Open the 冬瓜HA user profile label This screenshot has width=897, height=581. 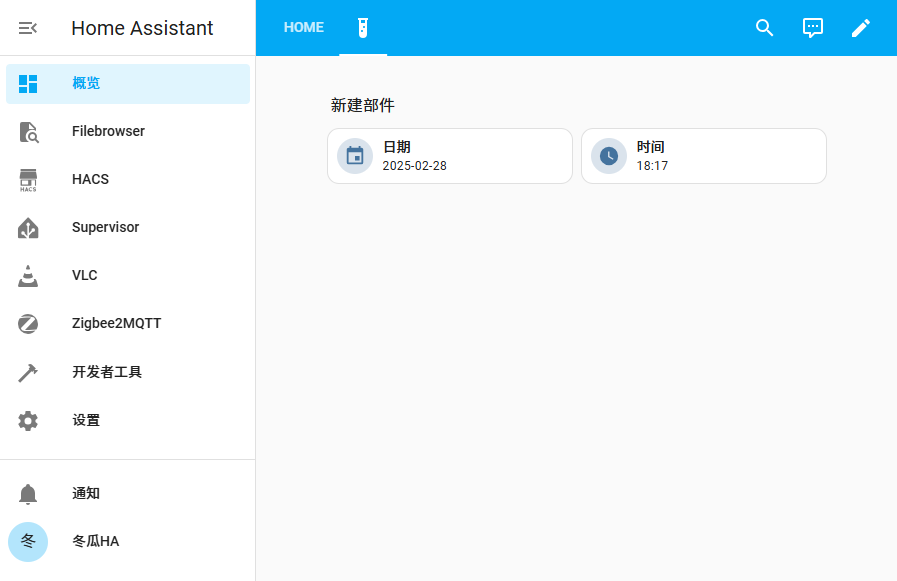click(96, 541)
